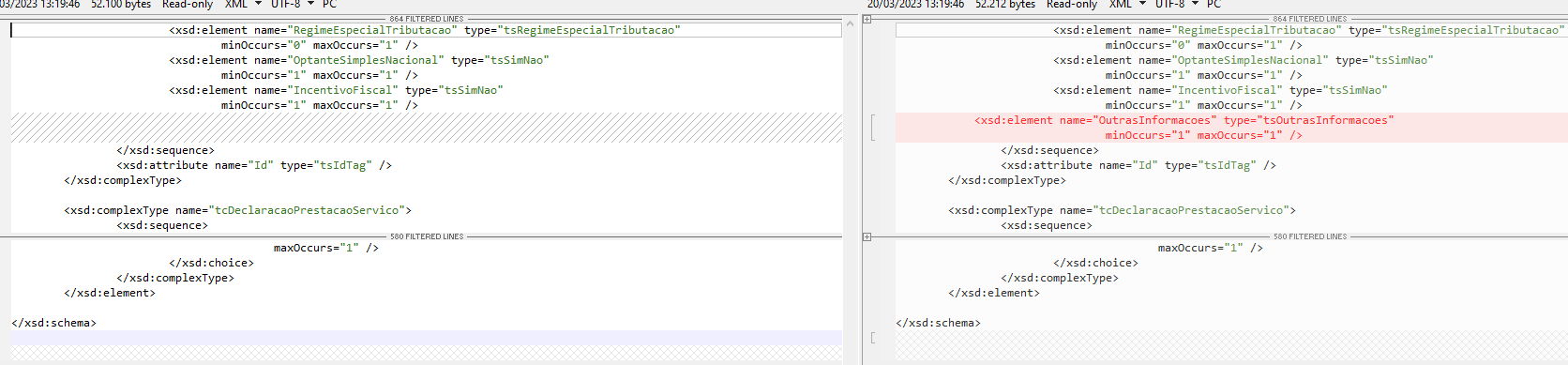Click left pane Read-only status label

click(x=188, y=5)
